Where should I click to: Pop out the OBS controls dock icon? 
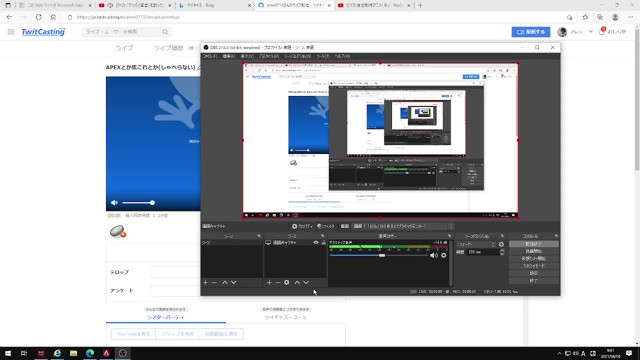coord(556,236)
